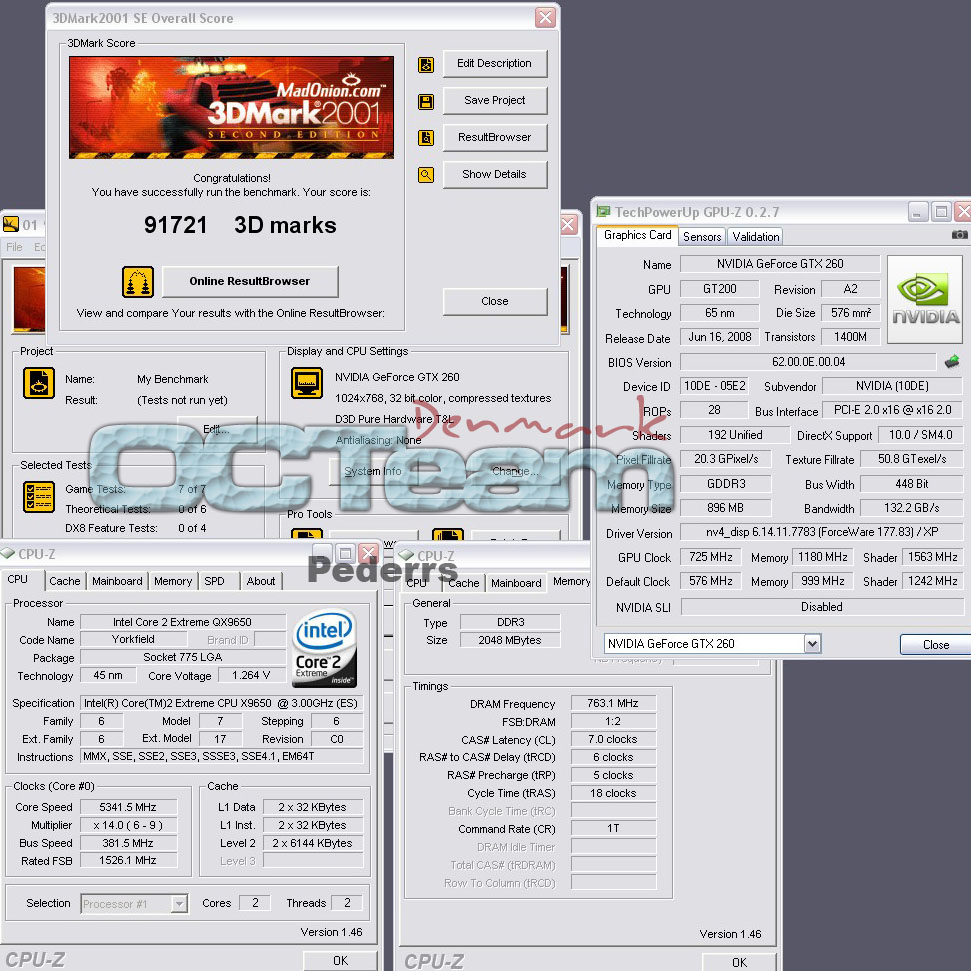Click the Save Project floppy icon
Image resolution: width=971 pixels, height=971 pixels.
(426, 102)
